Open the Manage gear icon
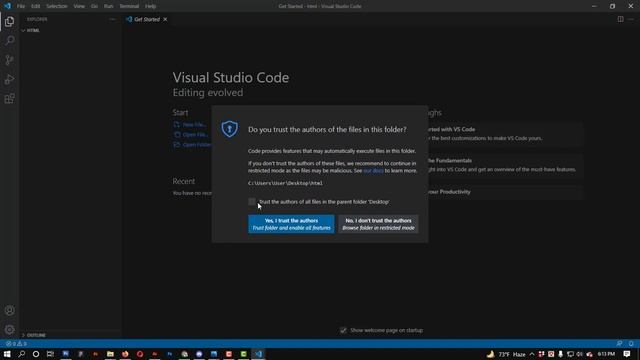Viewport: 640px width, 360px height. pyautogui.click(x=9, y=329)
